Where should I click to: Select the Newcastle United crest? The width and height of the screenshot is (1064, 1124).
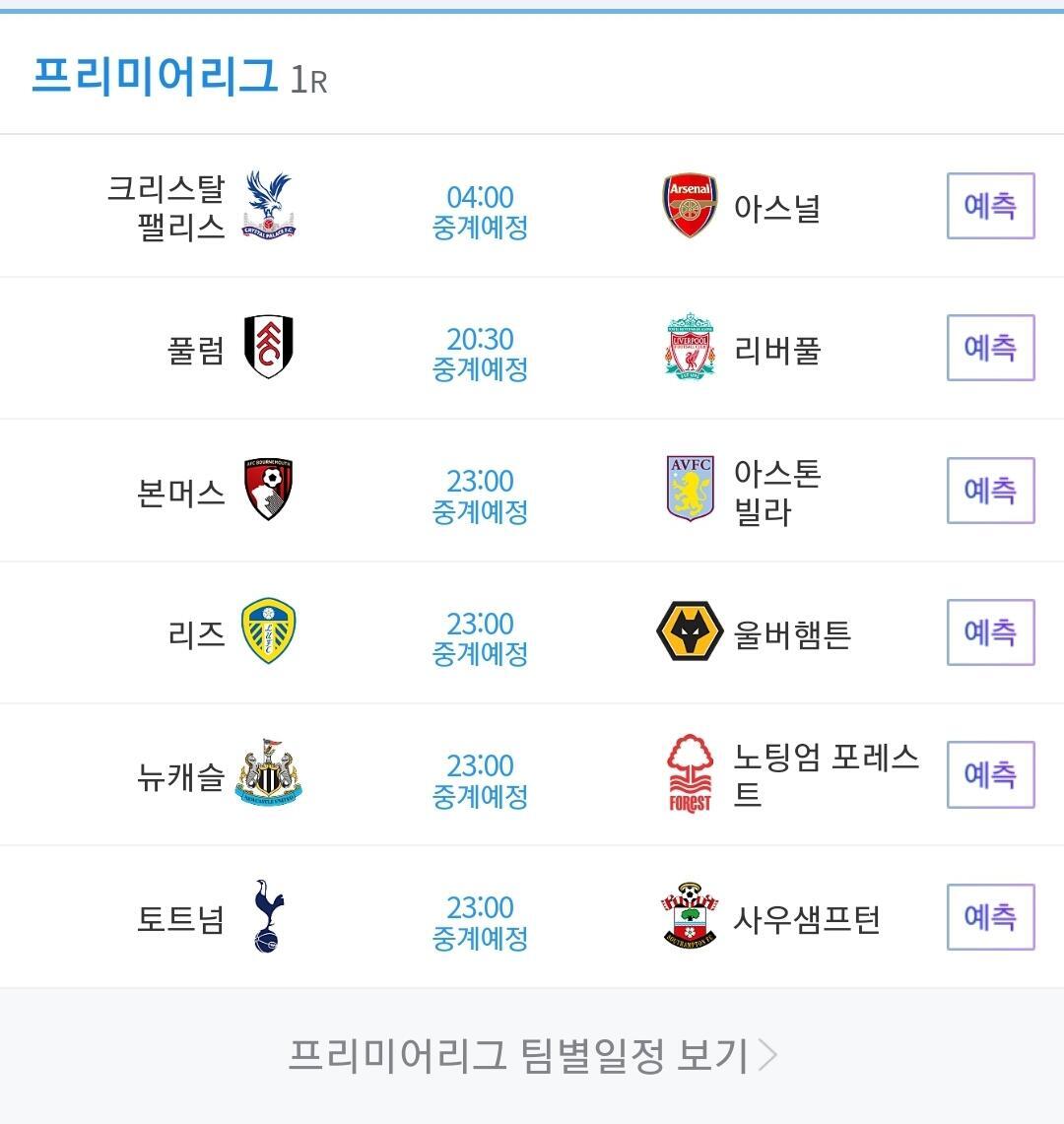[x=269, y=773]
